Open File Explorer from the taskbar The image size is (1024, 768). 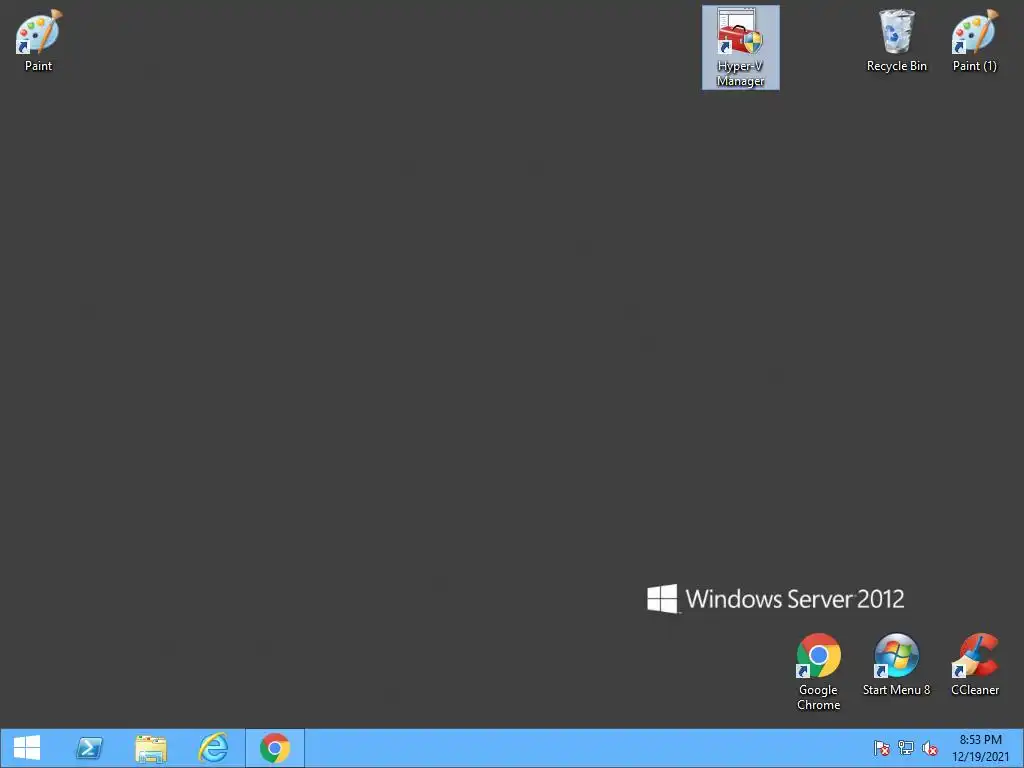(x=151, y=748)
